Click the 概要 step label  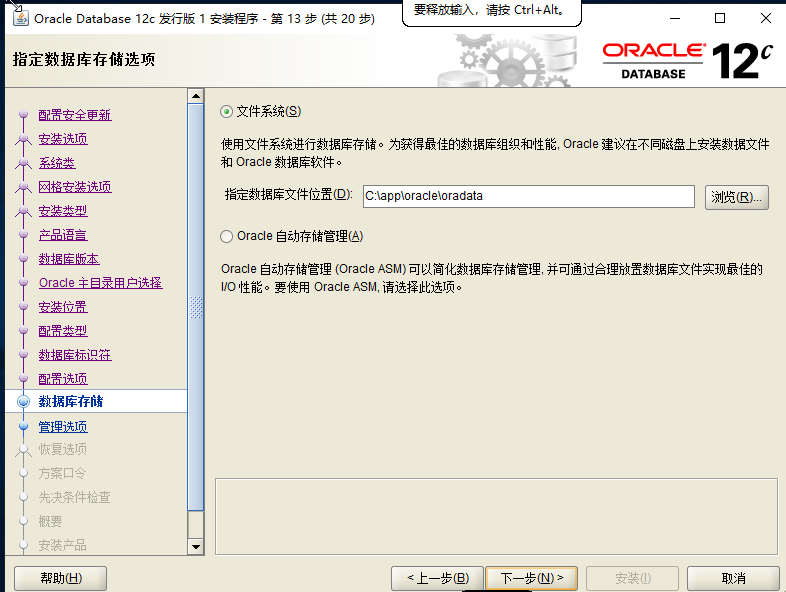[51, 521]
